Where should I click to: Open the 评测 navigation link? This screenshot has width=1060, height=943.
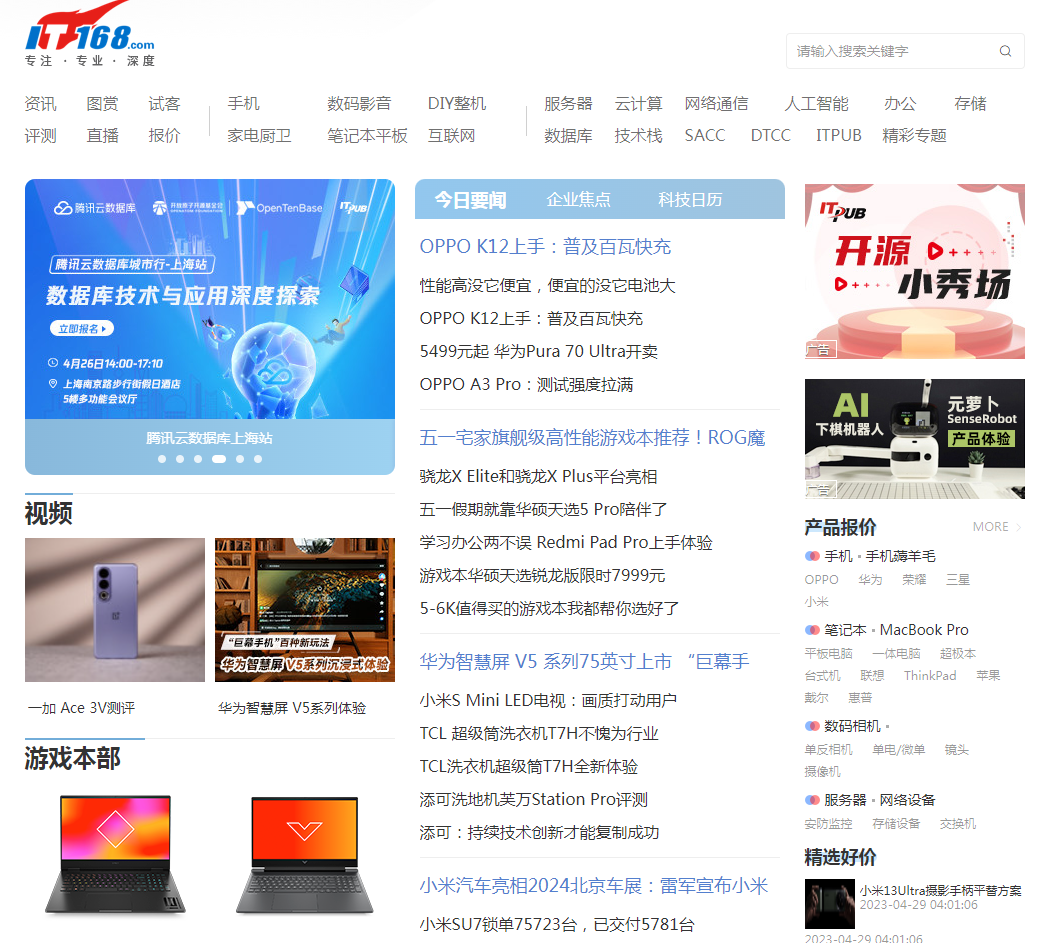41,136
